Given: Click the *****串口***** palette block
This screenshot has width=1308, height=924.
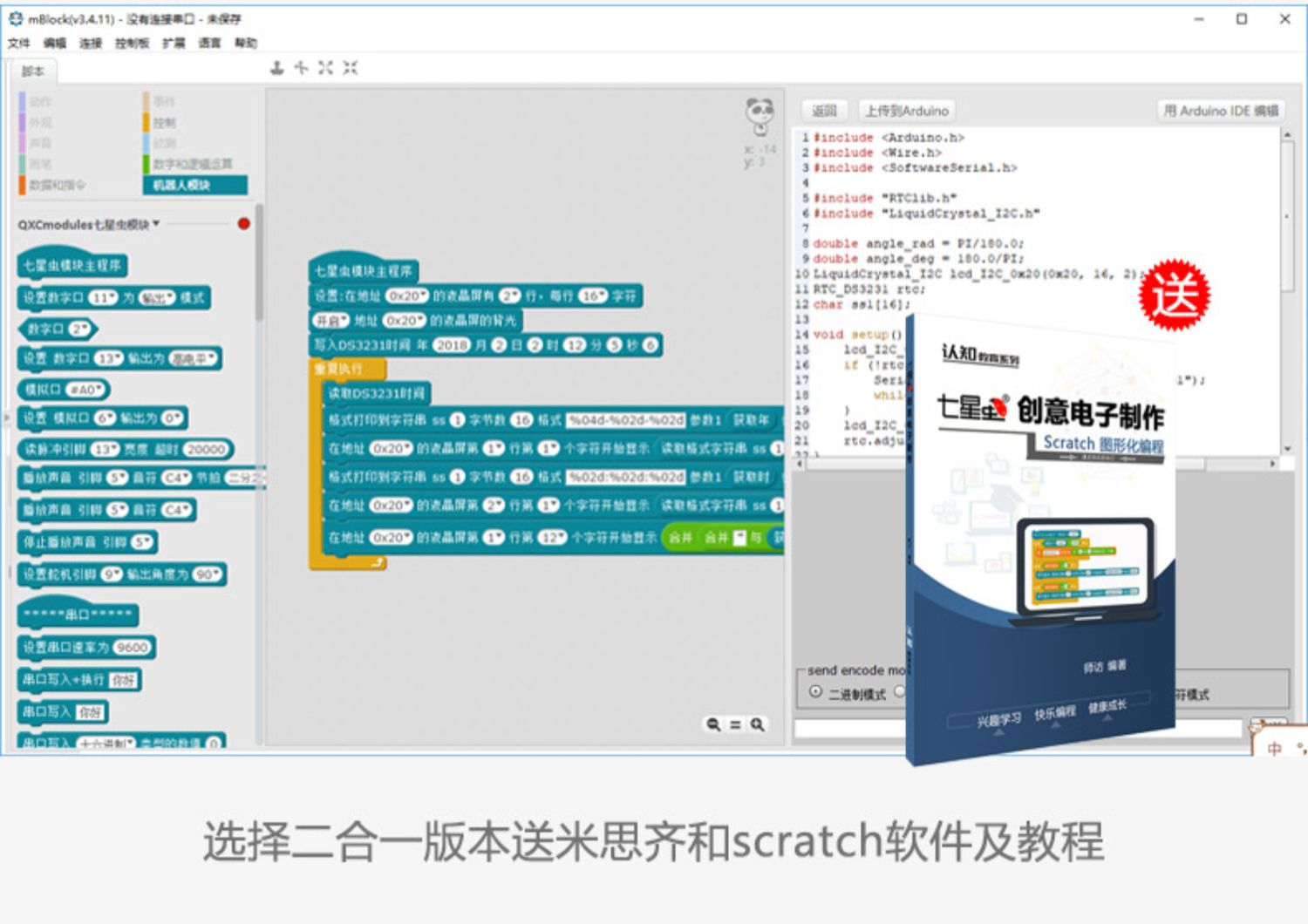Looking at the screenshot, I should tap(78, 614).
